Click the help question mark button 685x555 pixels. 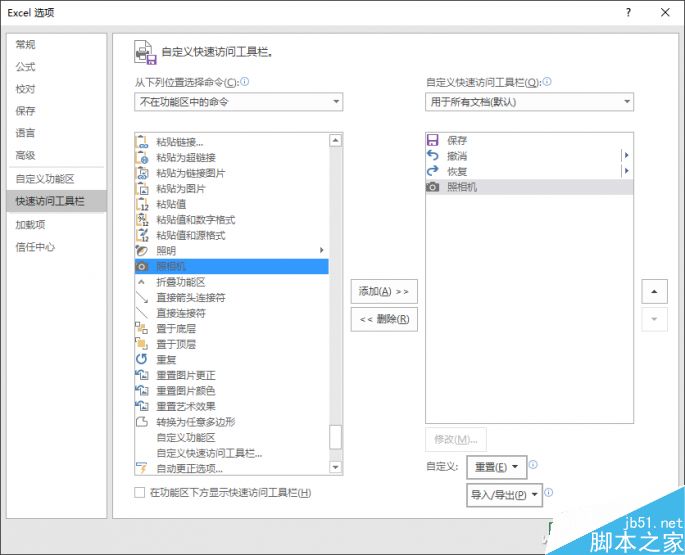click(628, 12)
